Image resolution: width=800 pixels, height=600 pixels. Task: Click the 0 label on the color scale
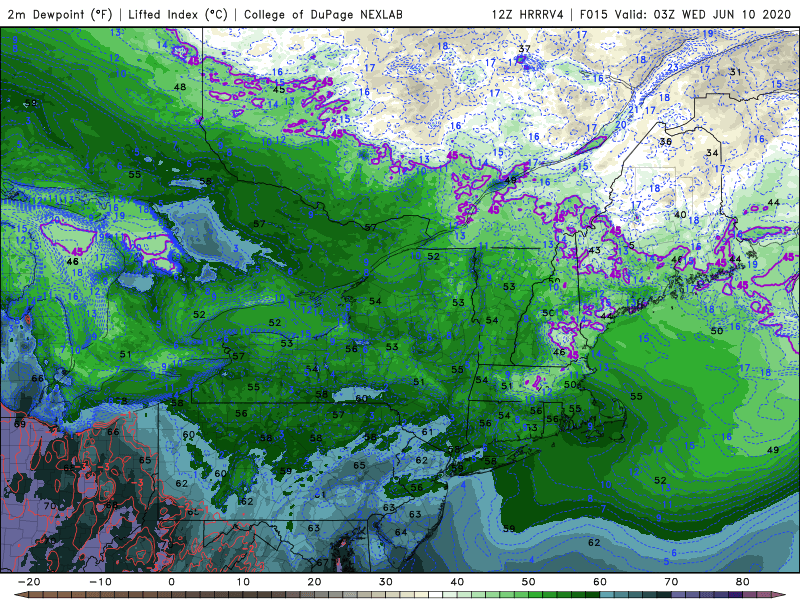(171, 582)
